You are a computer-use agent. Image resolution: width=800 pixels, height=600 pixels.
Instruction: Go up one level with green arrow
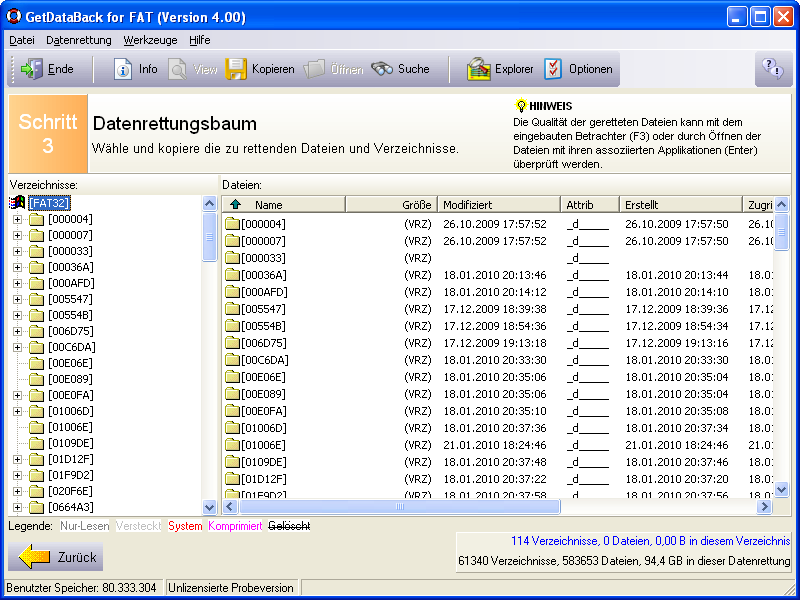[x=235, y=205]
